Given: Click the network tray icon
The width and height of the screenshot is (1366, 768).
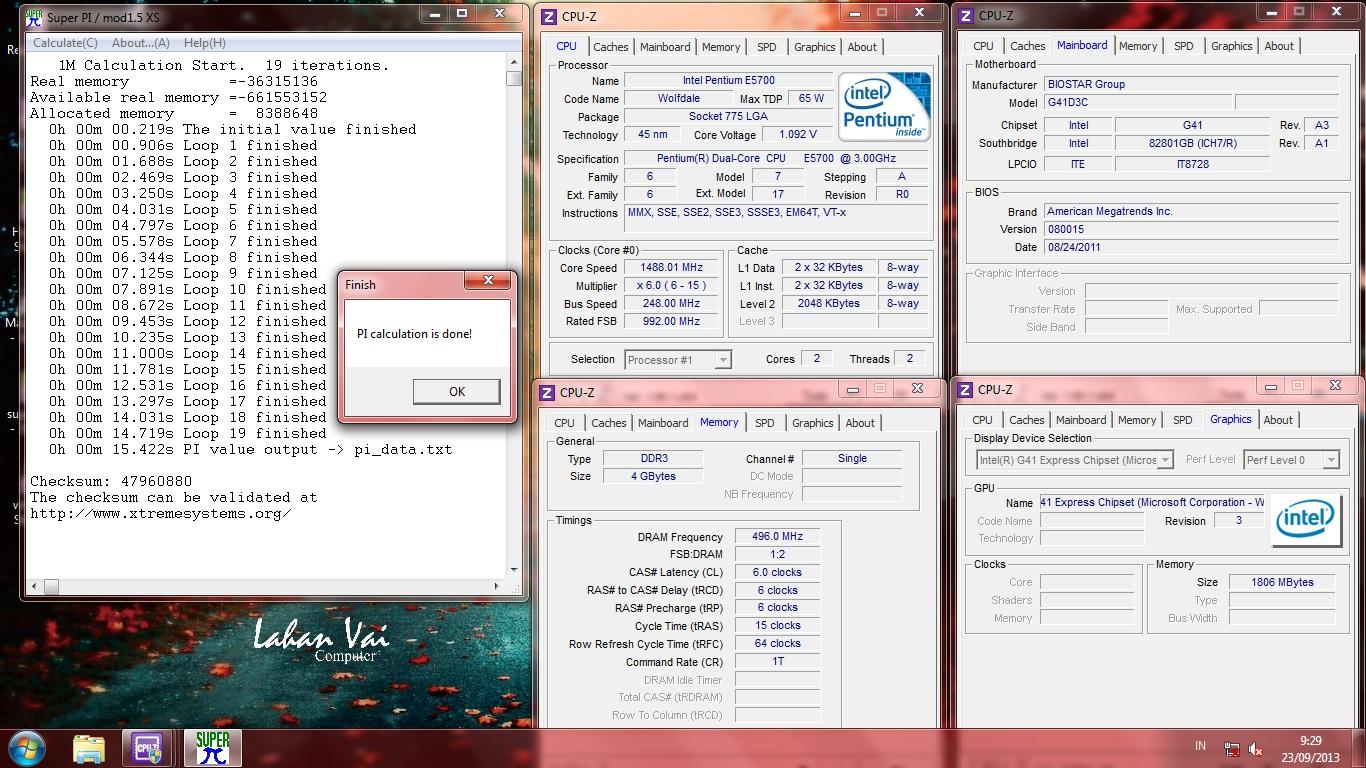Looking at the screenshot, I should (1232, 749).
